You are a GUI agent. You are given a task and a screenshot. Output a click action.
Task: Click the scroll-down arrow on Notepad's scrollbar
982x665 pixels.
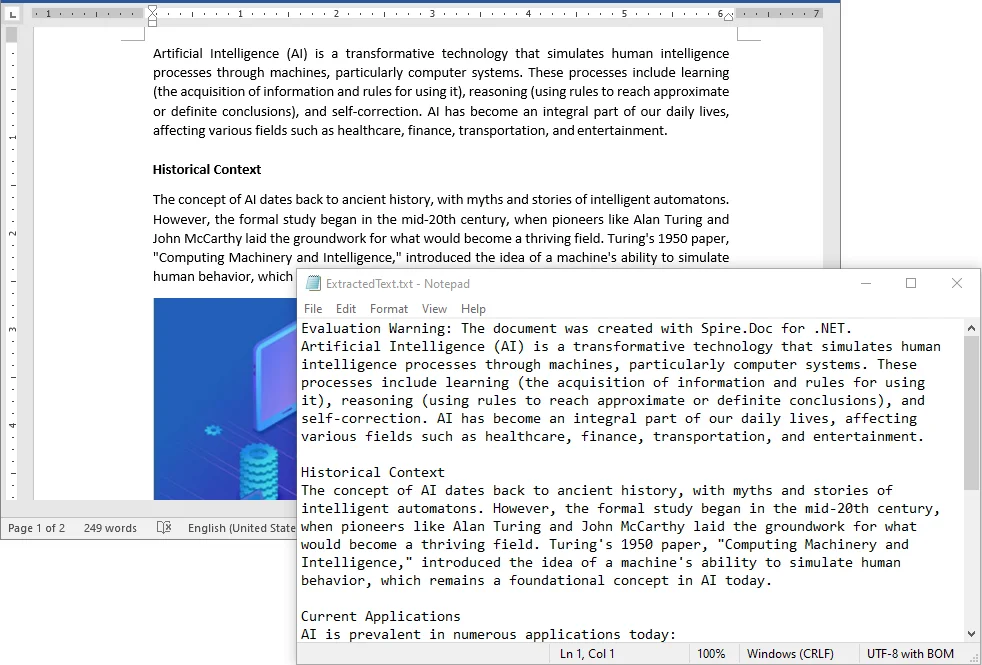[x=970, y=633]
